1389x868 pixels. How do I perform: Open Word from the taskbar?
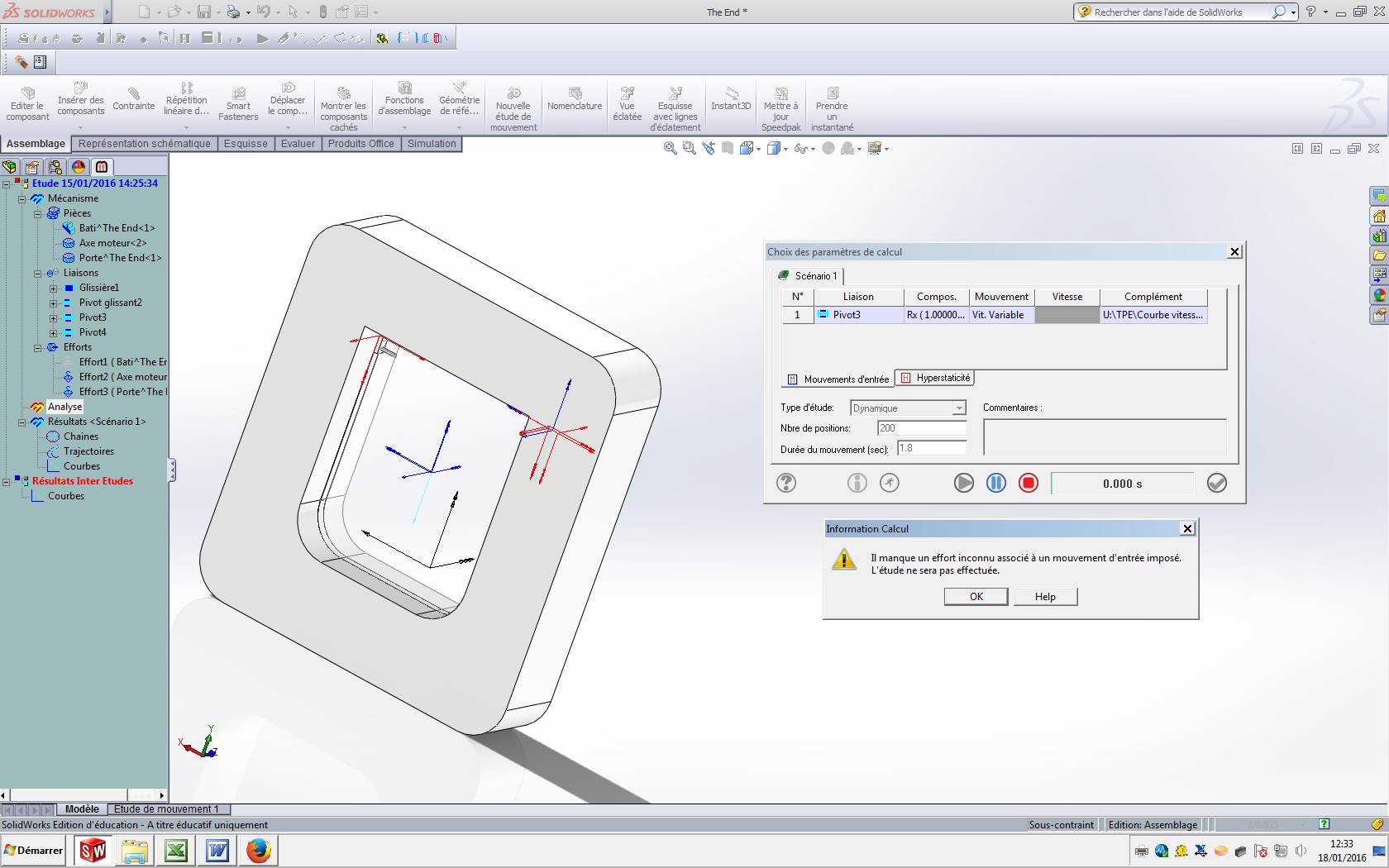point(217,850)
